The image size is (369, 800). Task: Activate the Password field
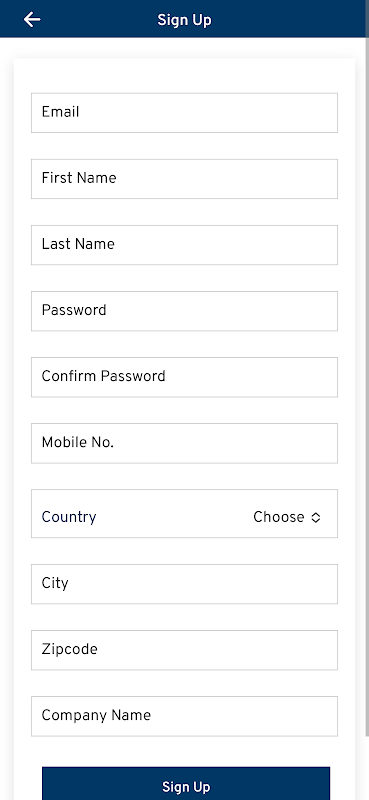pyautogui.click(x=184, y=311)
